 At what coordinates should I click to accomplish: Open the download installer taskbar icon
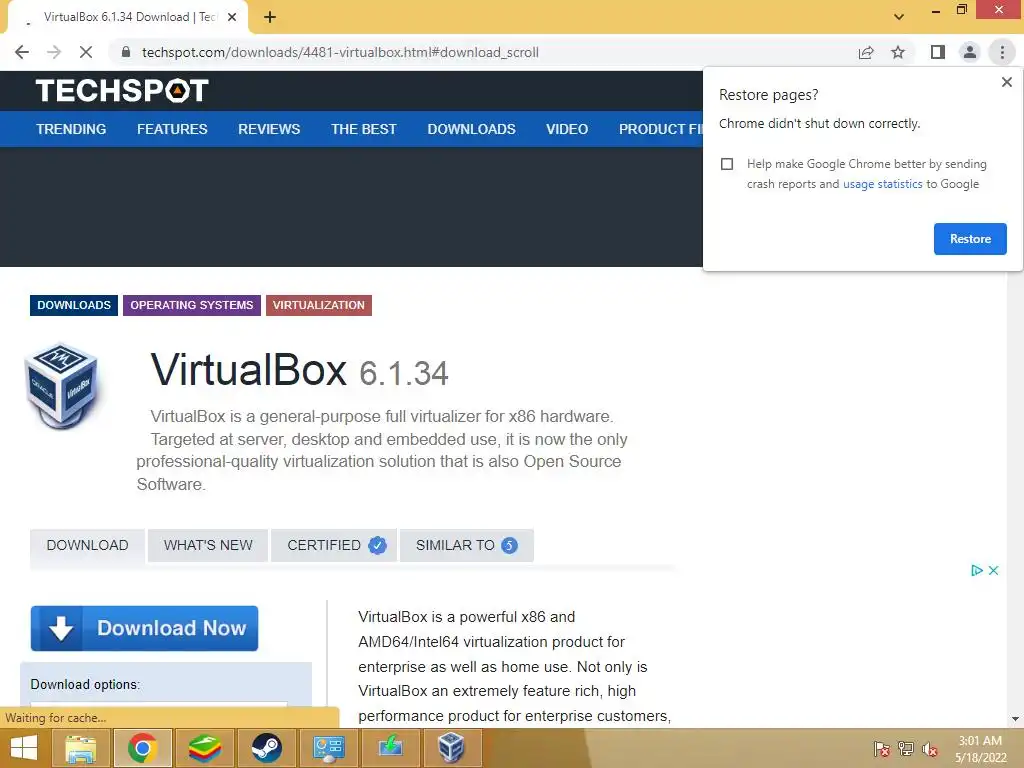coord(390,748)
